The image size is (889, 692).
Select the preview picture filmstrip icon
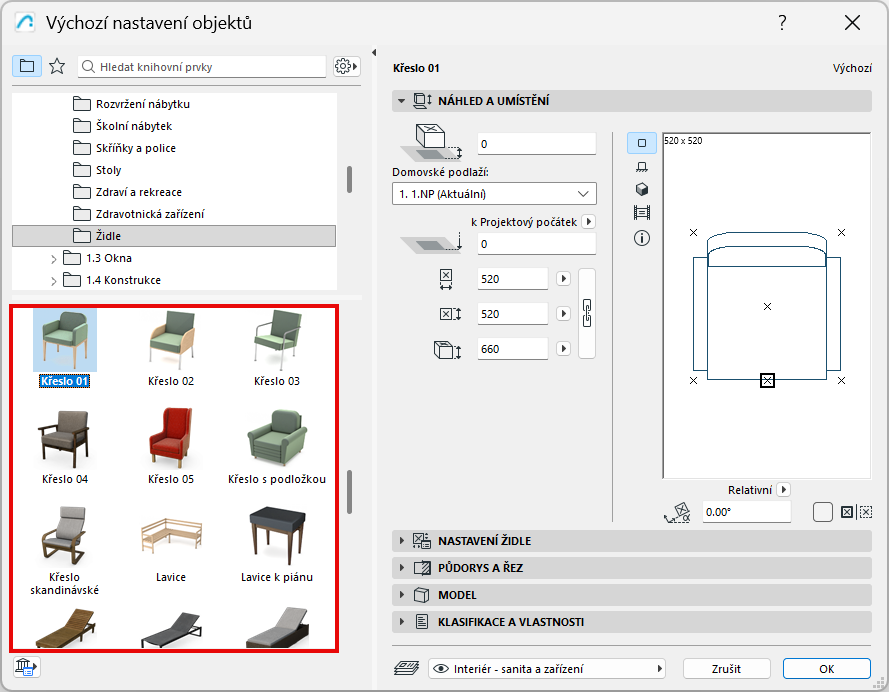tap(642, 213)
